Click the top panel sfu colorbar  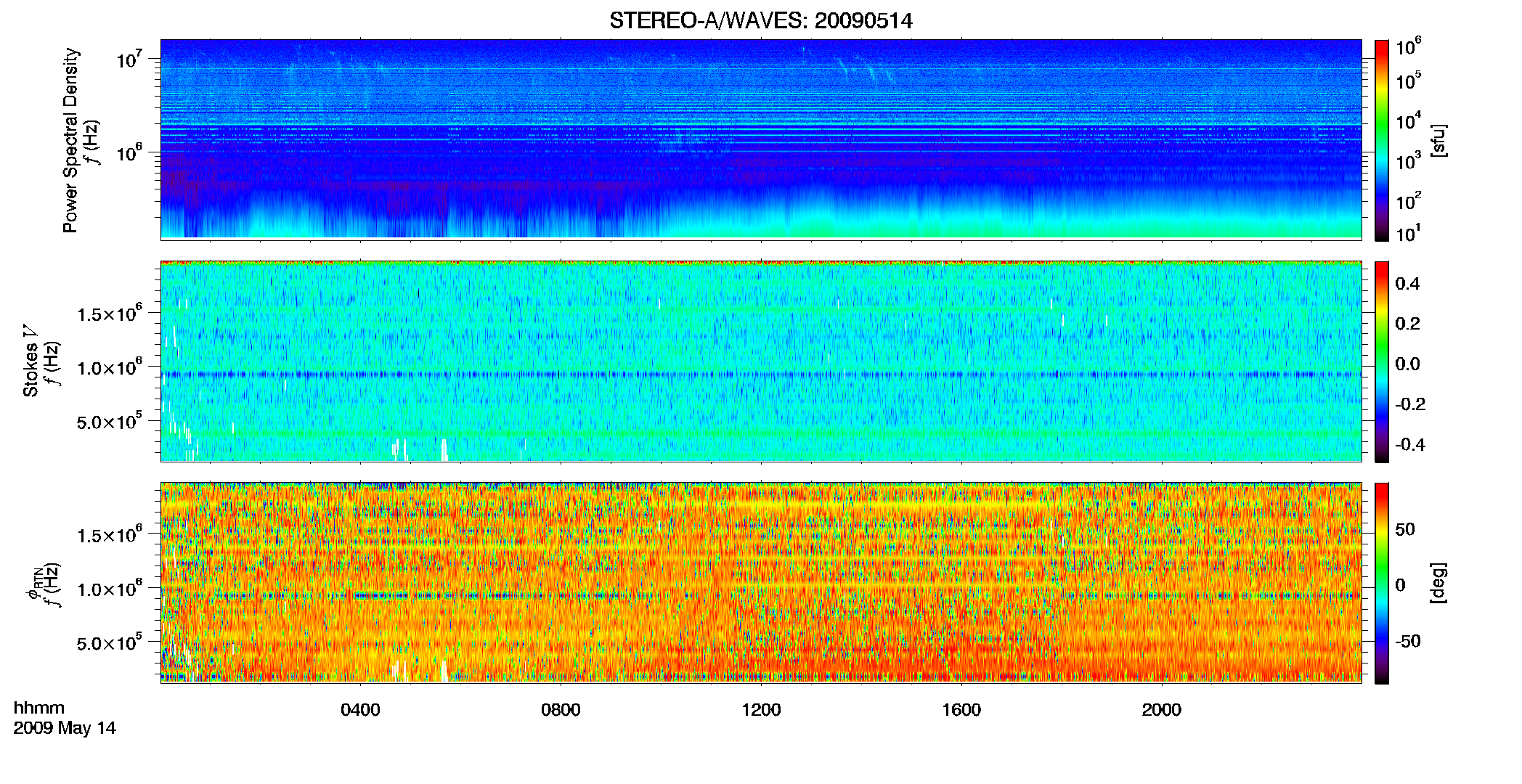click(1382, 140)
